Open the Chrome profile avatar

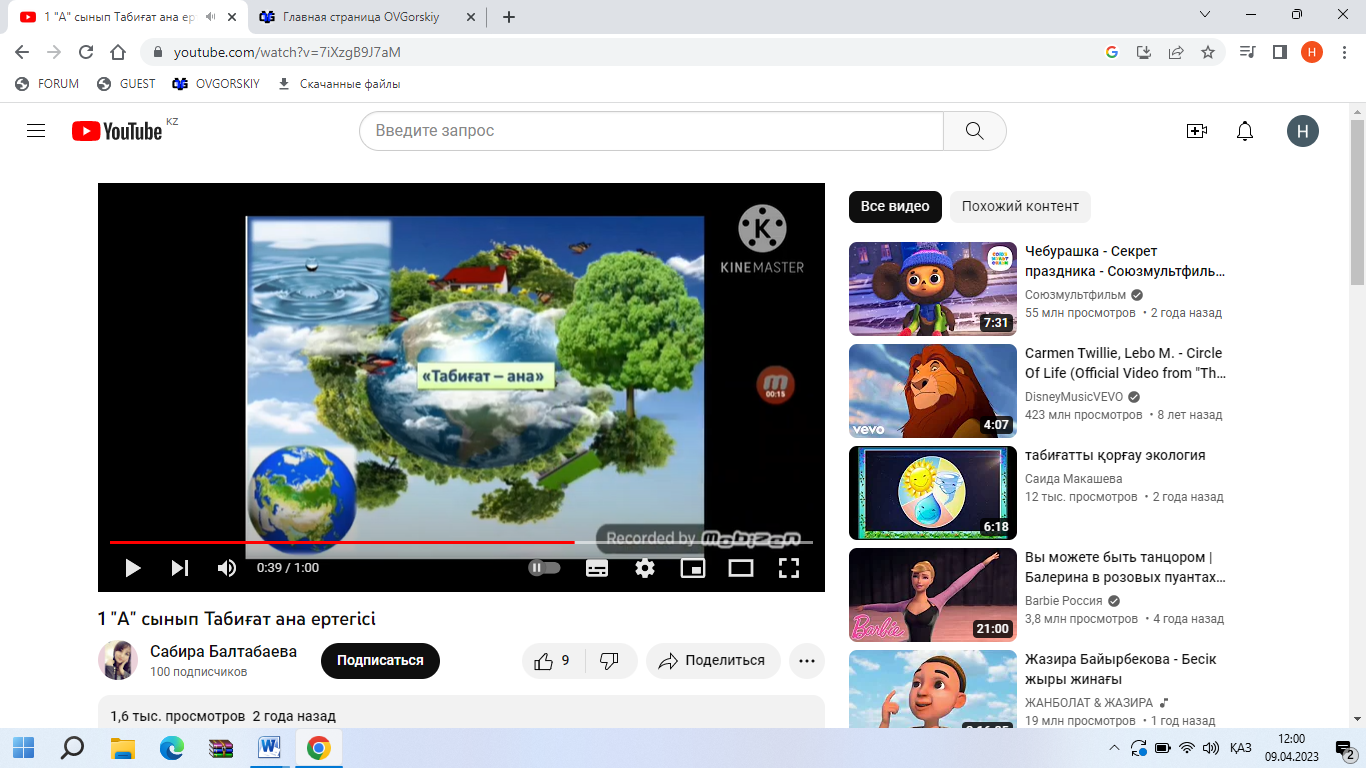tap(1312, 52)
